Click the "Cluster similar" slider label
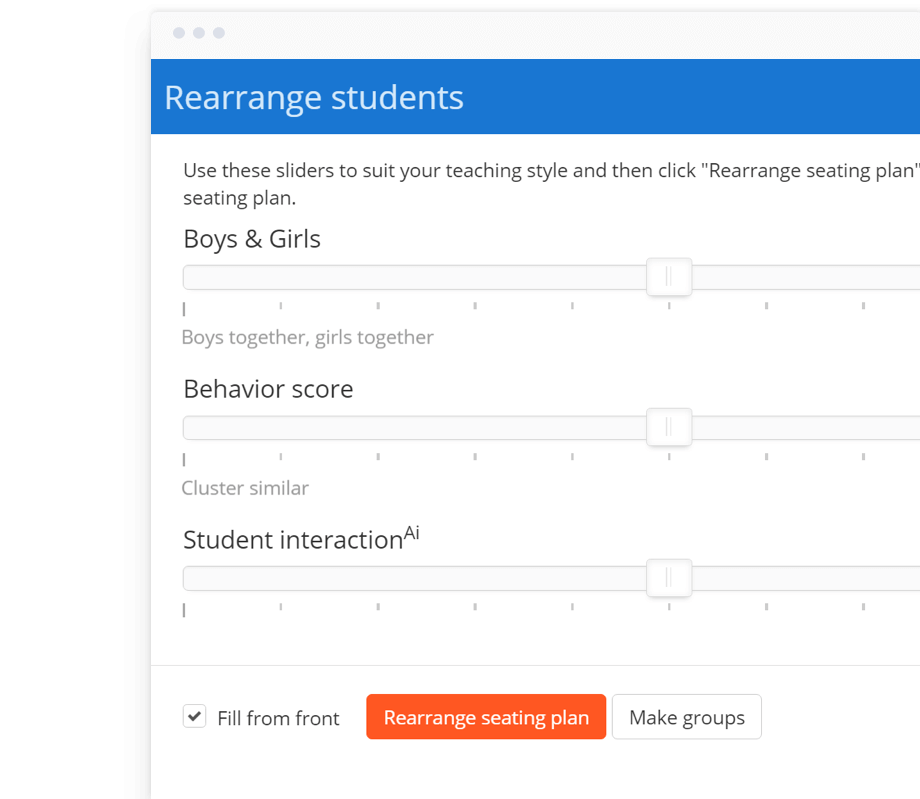Image resolution: width=920 pixels, height=799 pixels. tap(245, 488)
